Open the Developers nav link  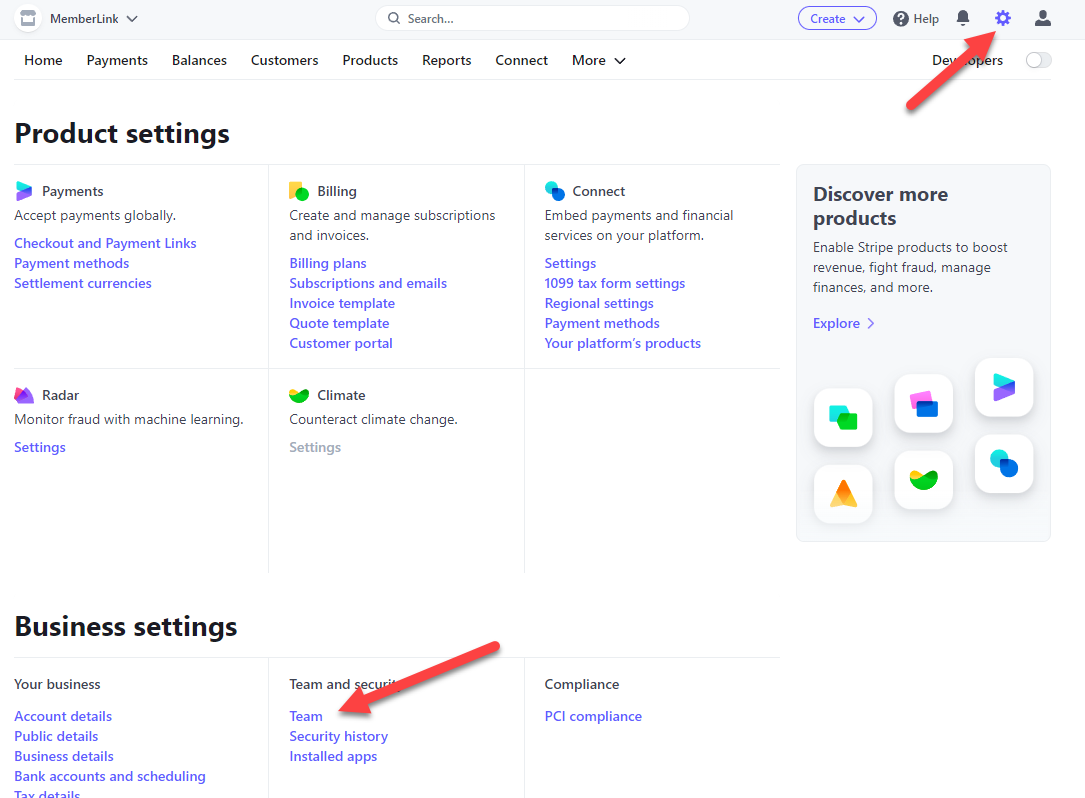(967, 60)
